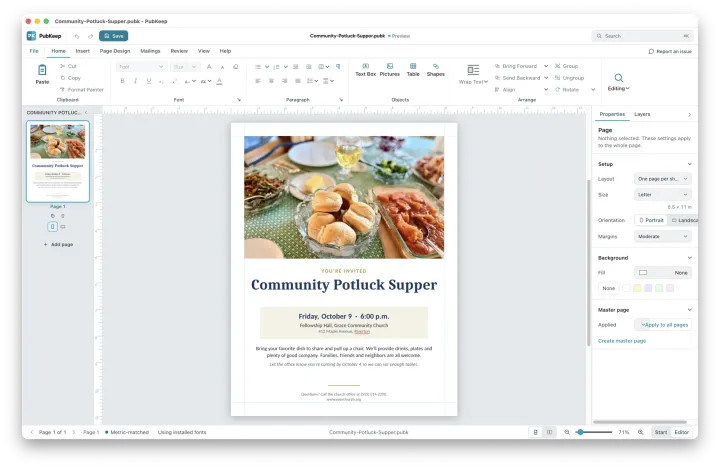
Task: Switch to the Review ribbon tab
Action: [179, 51]
